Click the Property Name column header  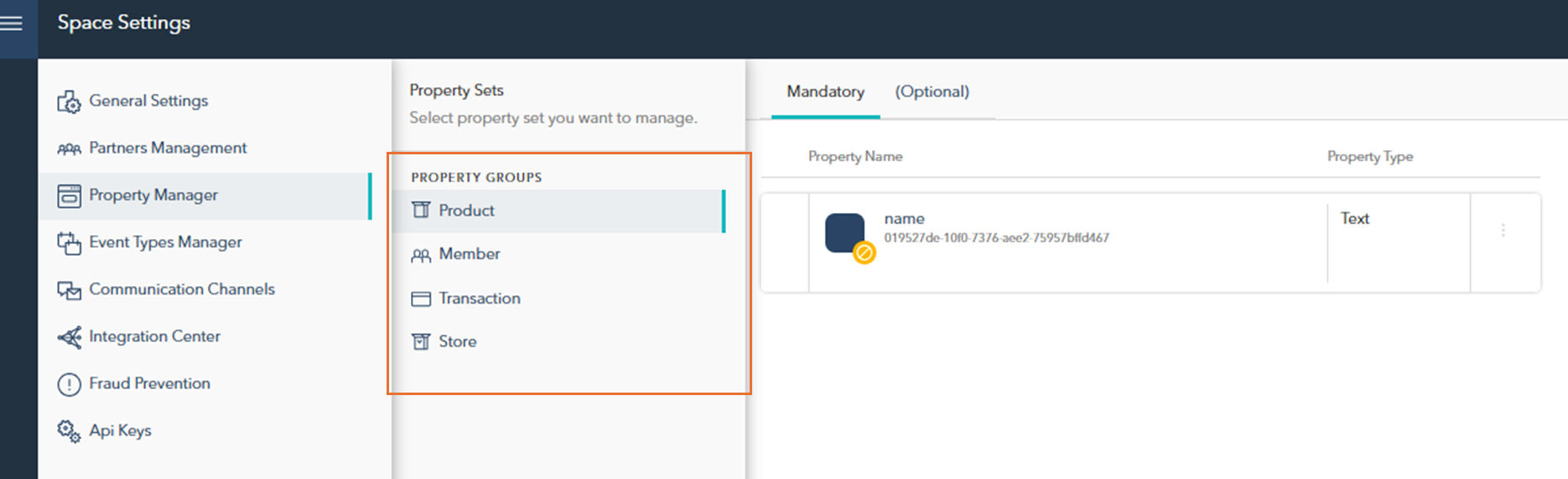[x=855, y=156]
